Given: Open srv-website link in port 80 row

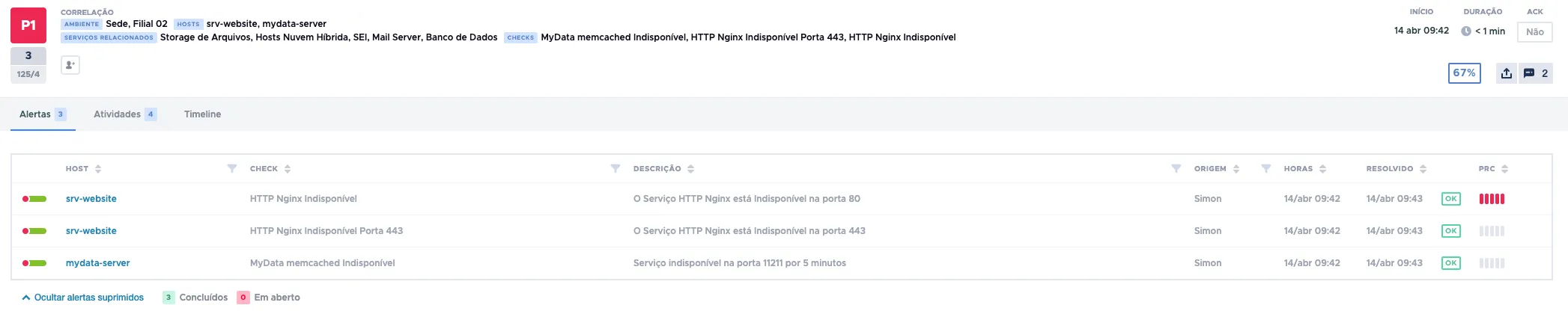Looking at the screenshot, I should point(91,199).
